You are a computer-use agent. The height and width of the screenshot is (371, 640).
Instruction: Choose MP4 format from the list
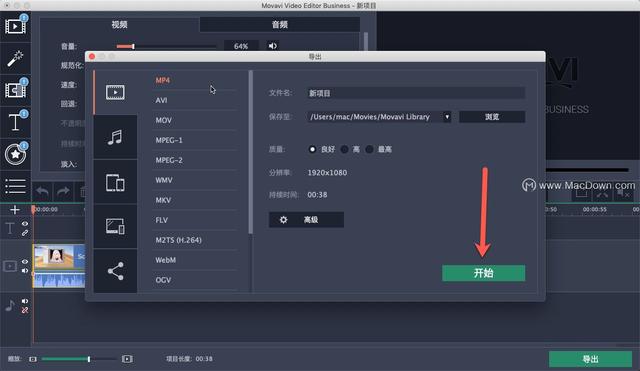[162, 80]
